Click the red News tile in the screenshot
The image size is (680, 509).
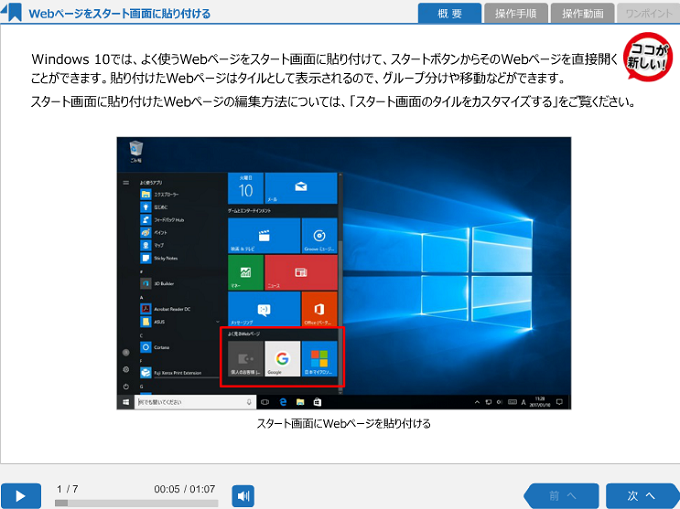tap(301, 272)
